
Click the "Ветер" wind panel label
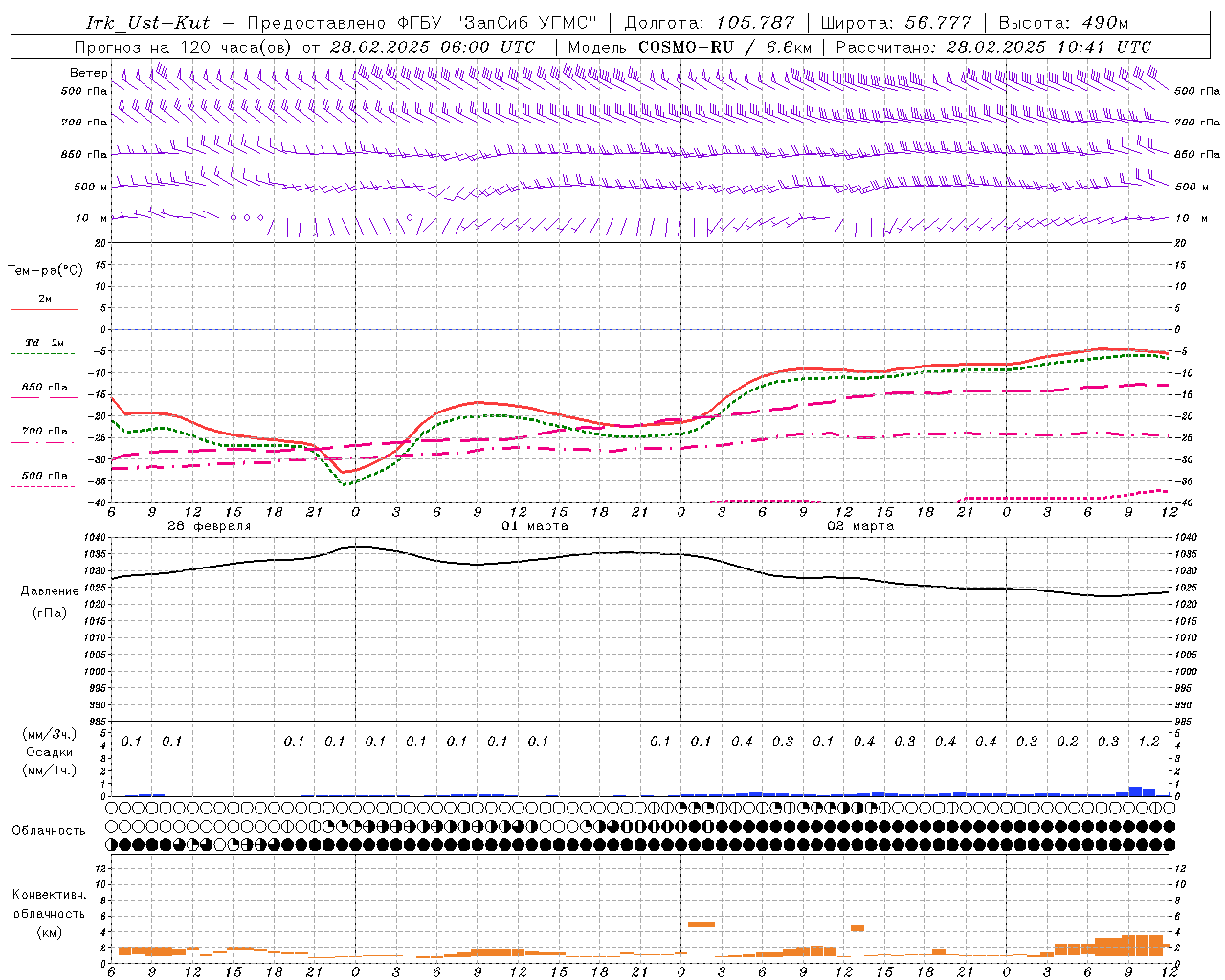pyautogui.click(x=88, y=73)
